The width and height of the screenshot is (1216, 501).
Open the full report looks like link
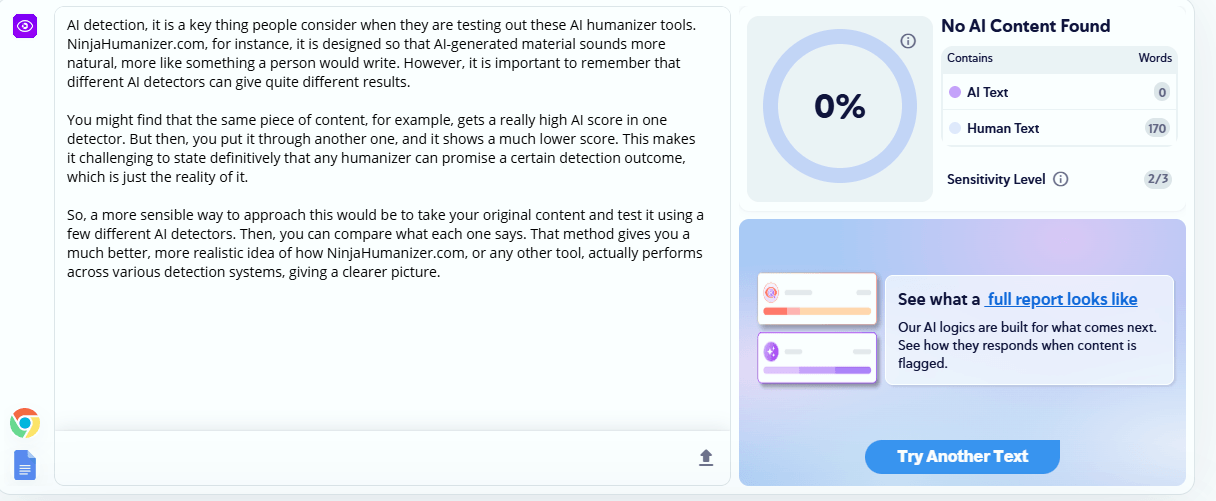pos(1061,299)
